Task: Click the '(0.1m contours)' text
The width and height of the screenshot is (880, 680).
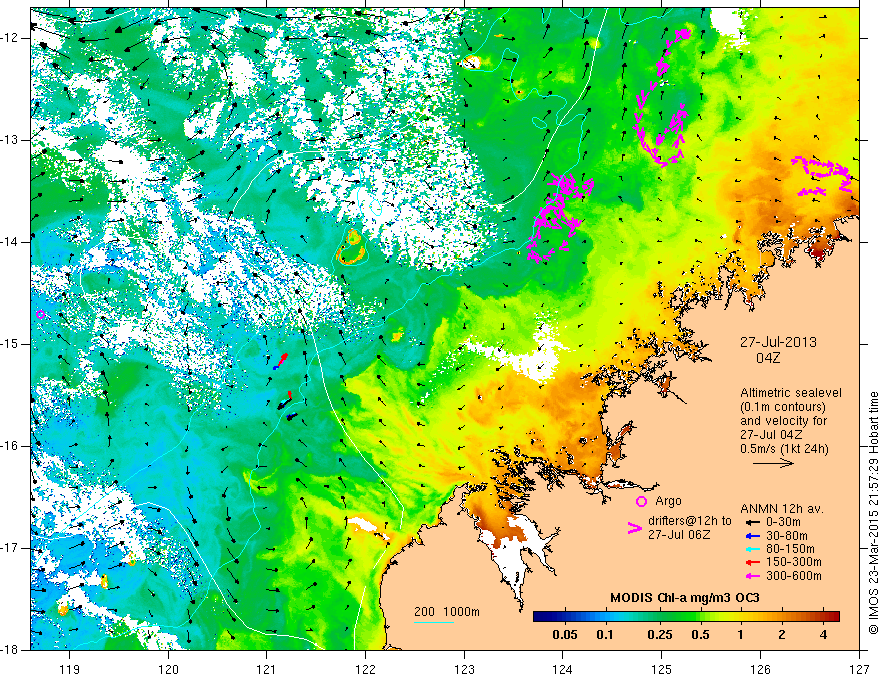Action: coord(784,407)
